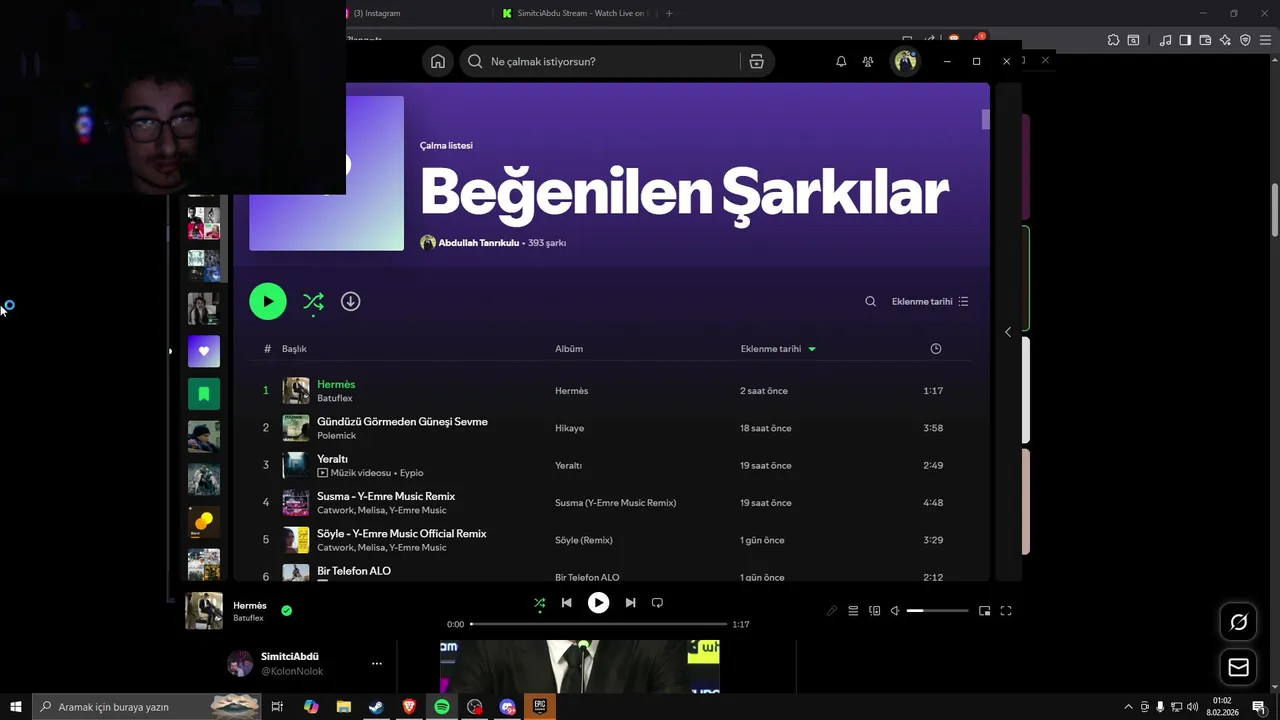Open now playing Hermès cover art
The height and width of the screenshot is (720, 1280).
pos(204,611)
